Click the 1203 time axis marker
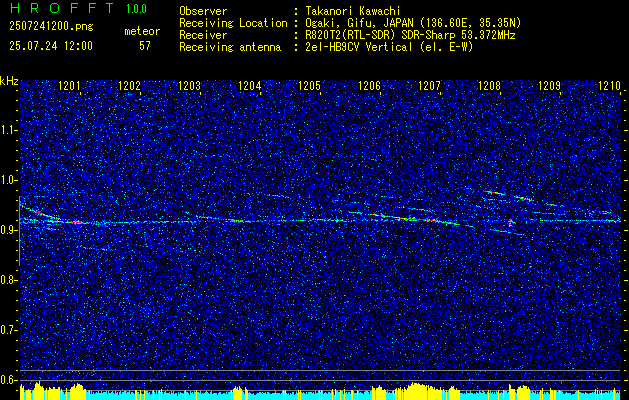 (x=189, y=85)
